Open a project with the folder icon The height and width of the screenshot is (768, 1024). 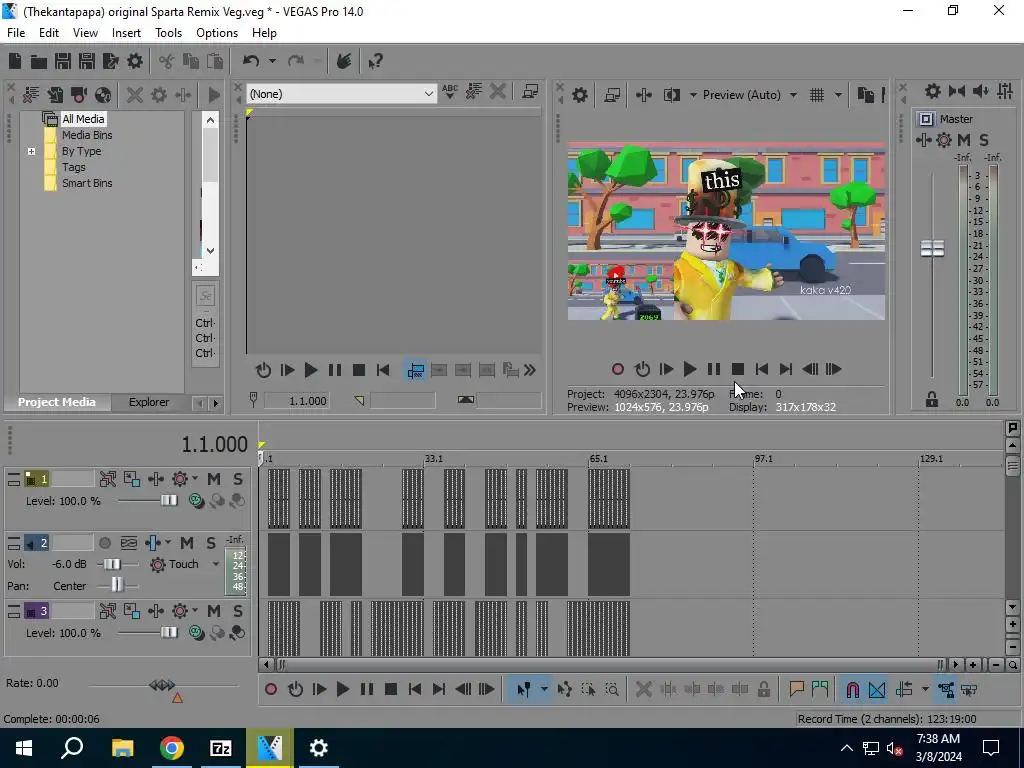point(39,61)
